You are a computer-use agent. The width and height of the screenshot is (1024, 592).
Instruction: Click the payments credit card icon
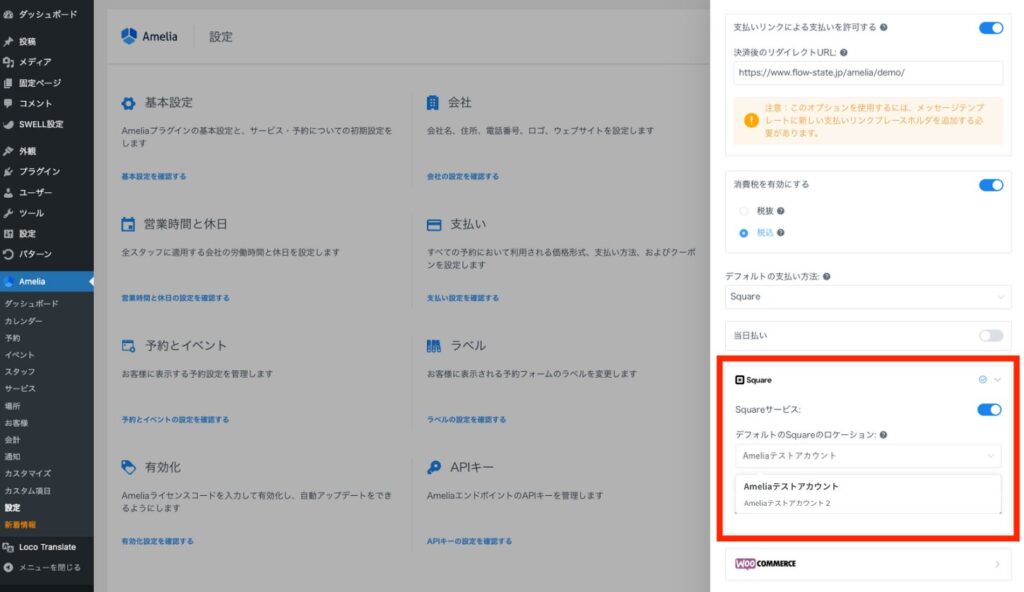[433, 225]
